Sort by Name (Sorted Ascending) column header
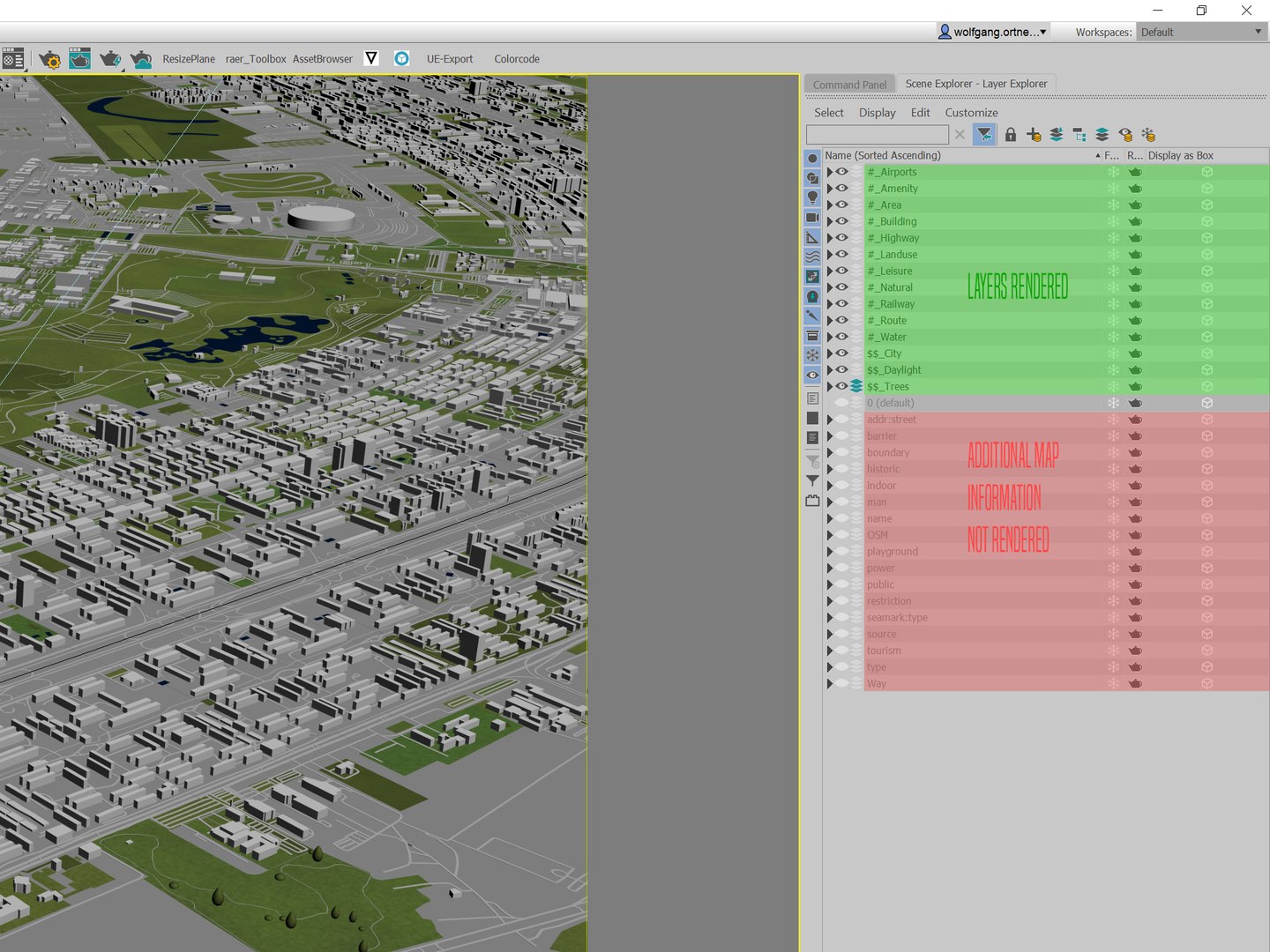This screenshot has height=952, width=1270. (x=962, y=155)
